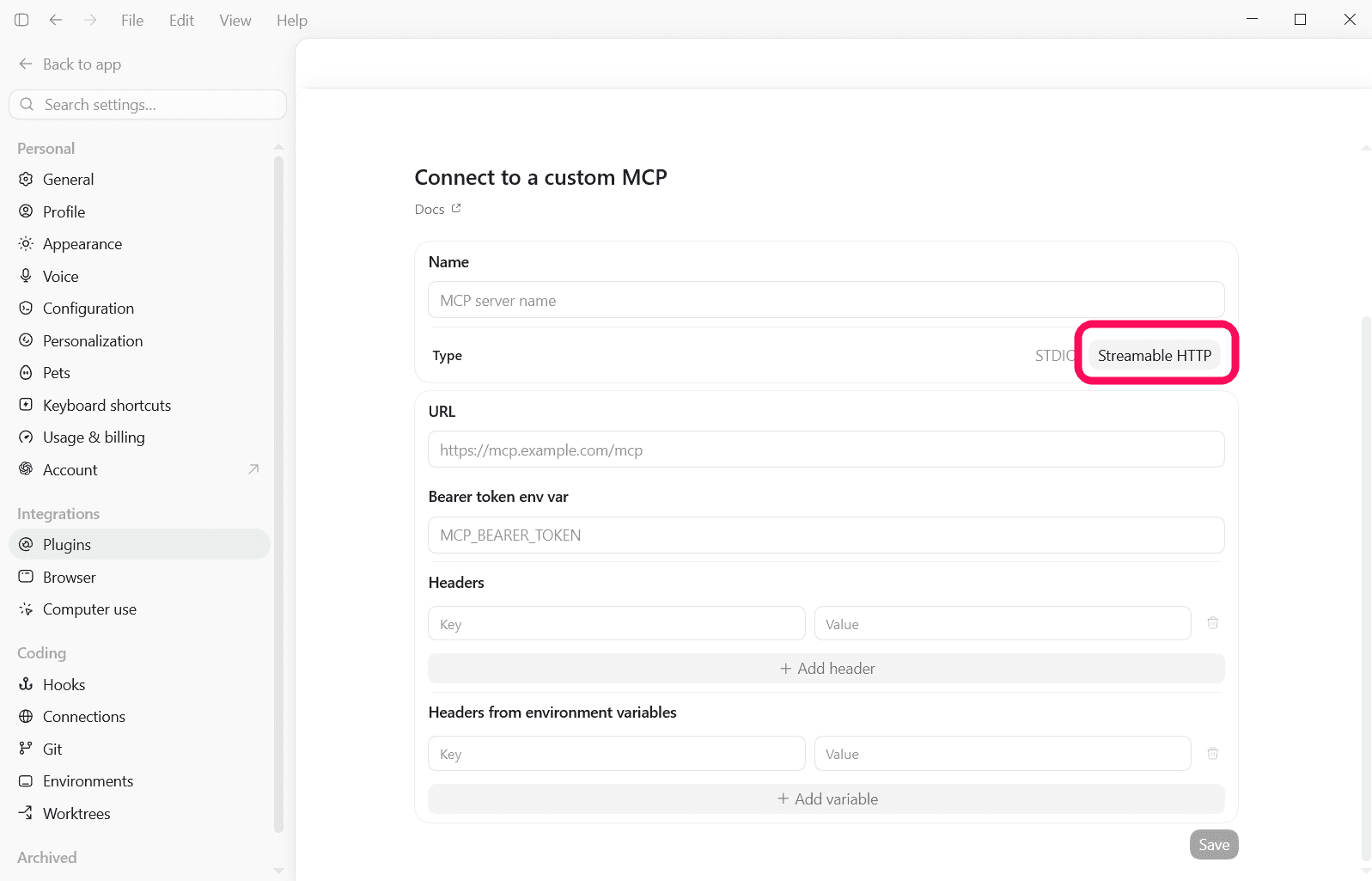This screenshot has width=1372, height=881.
Task: Click the back navigation arrow icon
Action: tap(56, 20)
